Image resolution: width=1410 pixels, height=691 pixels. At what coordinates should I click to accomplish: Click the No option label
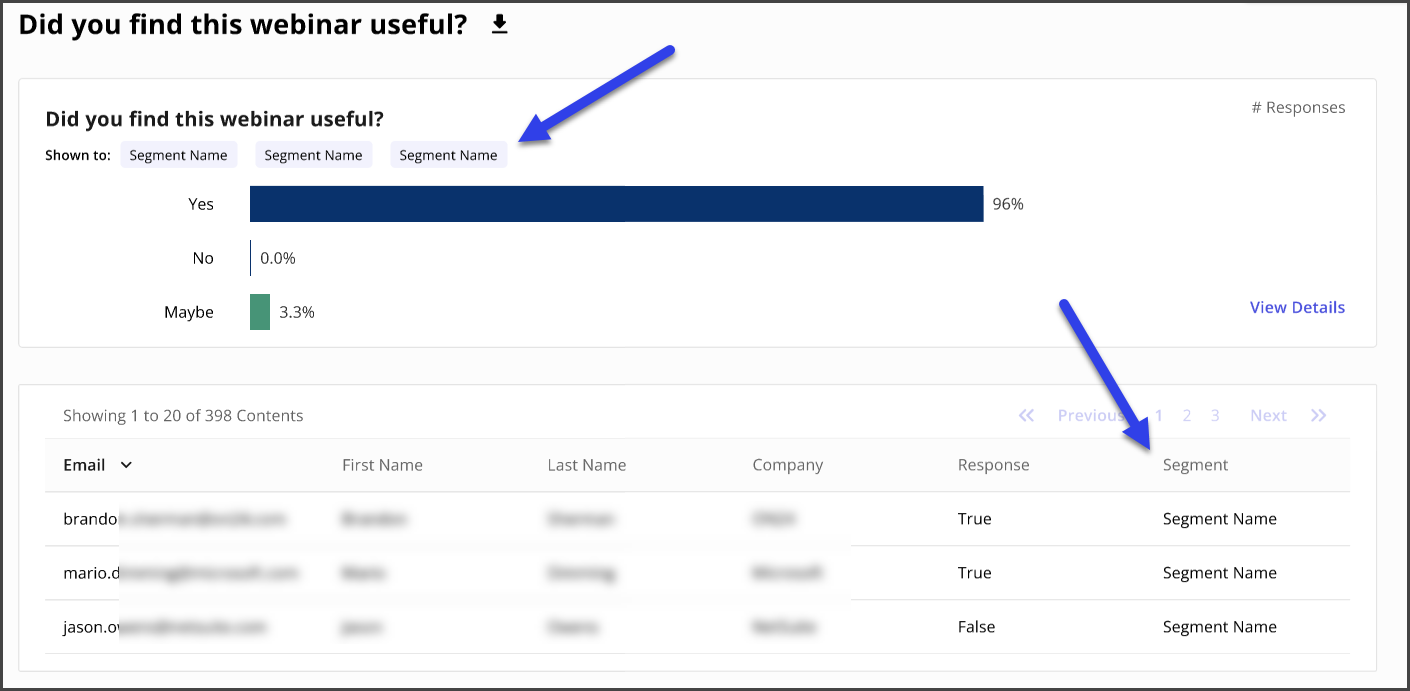[x=203, y=258]
